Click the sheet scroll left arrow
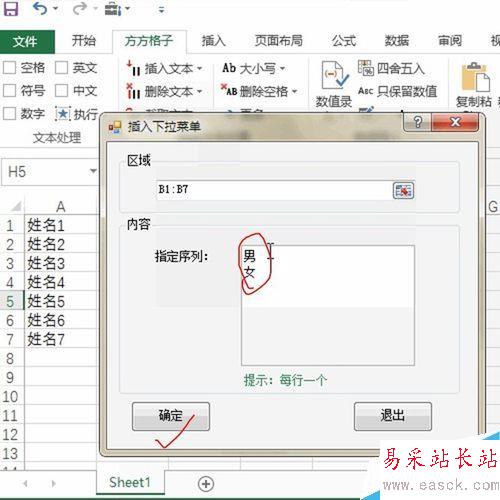Viewport: 500px width, 500px height. coord(26,483)
